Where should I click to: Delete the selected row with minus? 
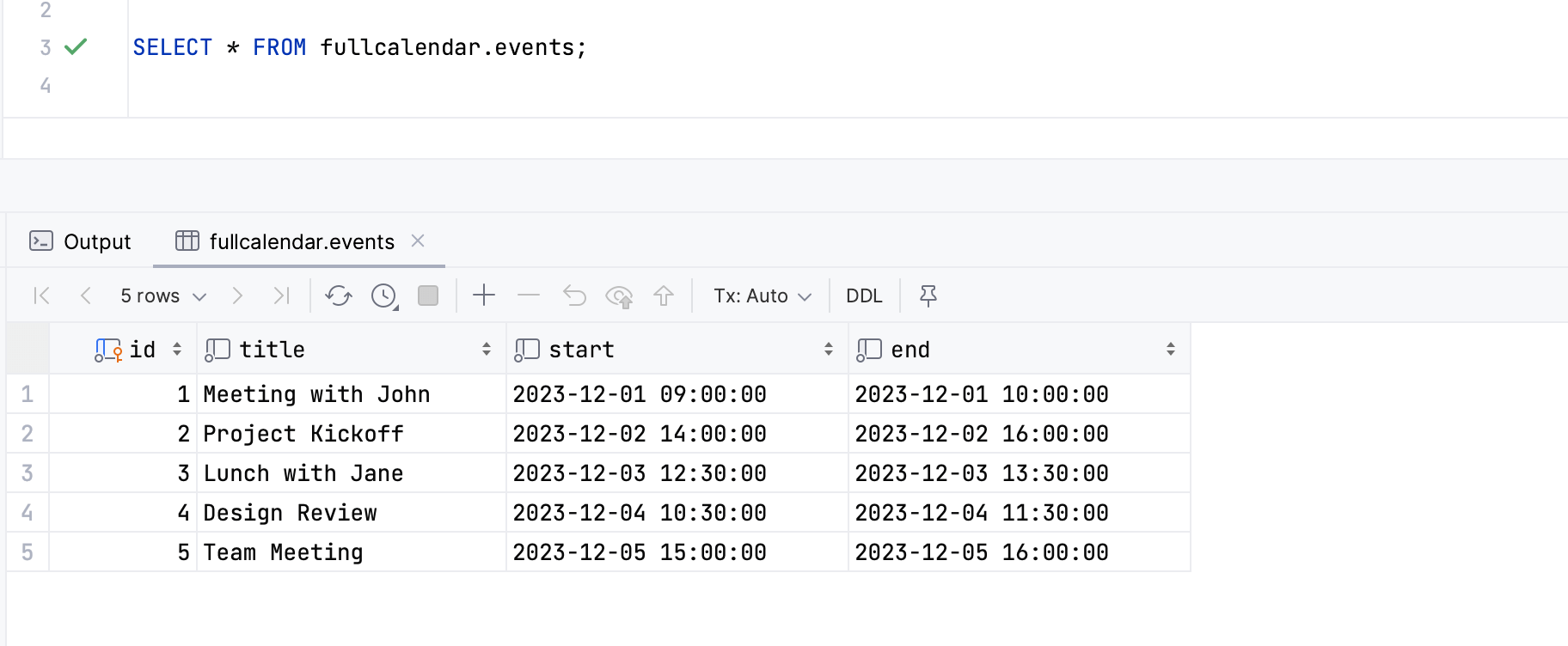click(x=529, y=296)
